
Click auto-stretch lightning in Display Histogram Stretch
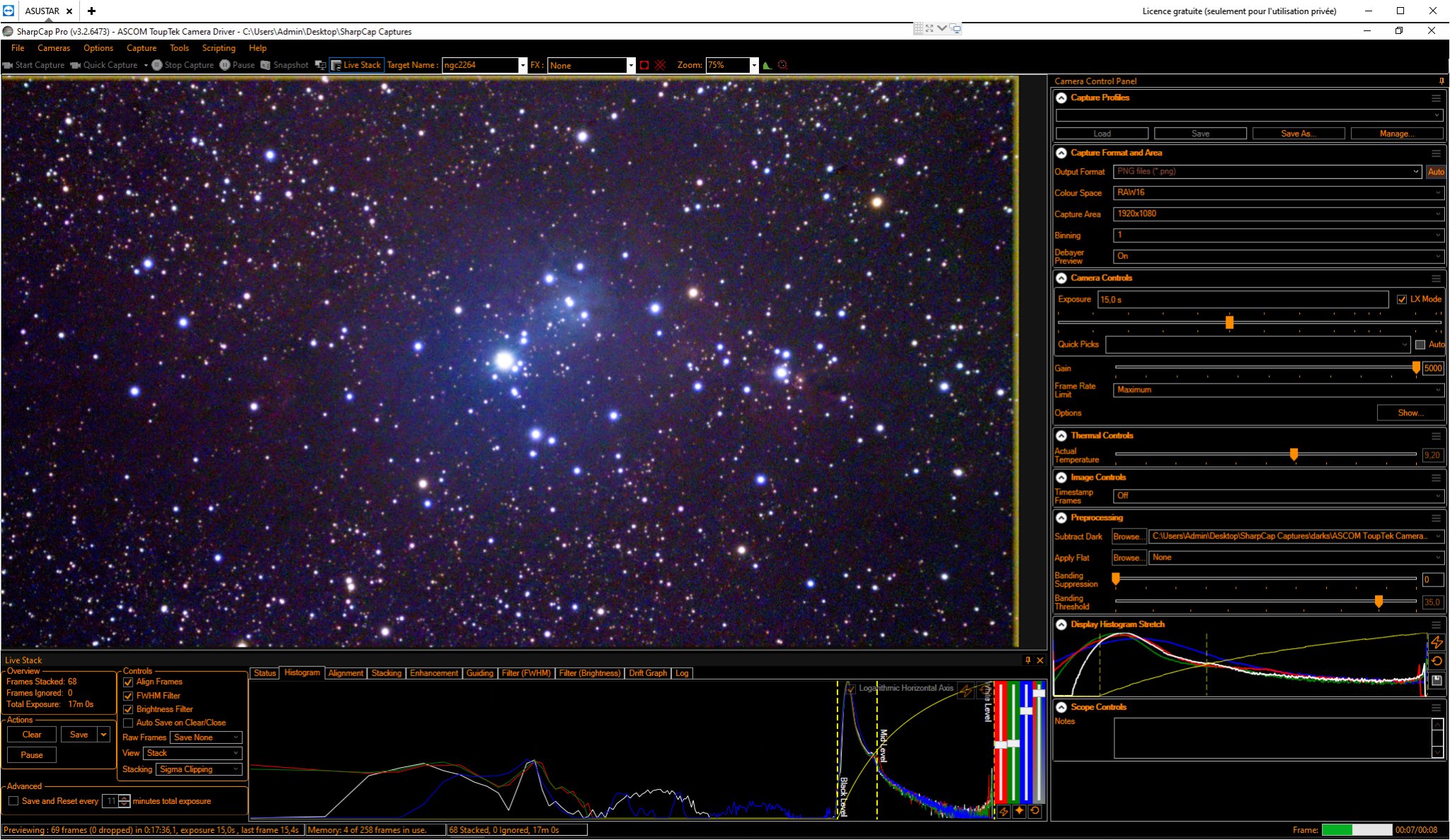pos(1437,643)
